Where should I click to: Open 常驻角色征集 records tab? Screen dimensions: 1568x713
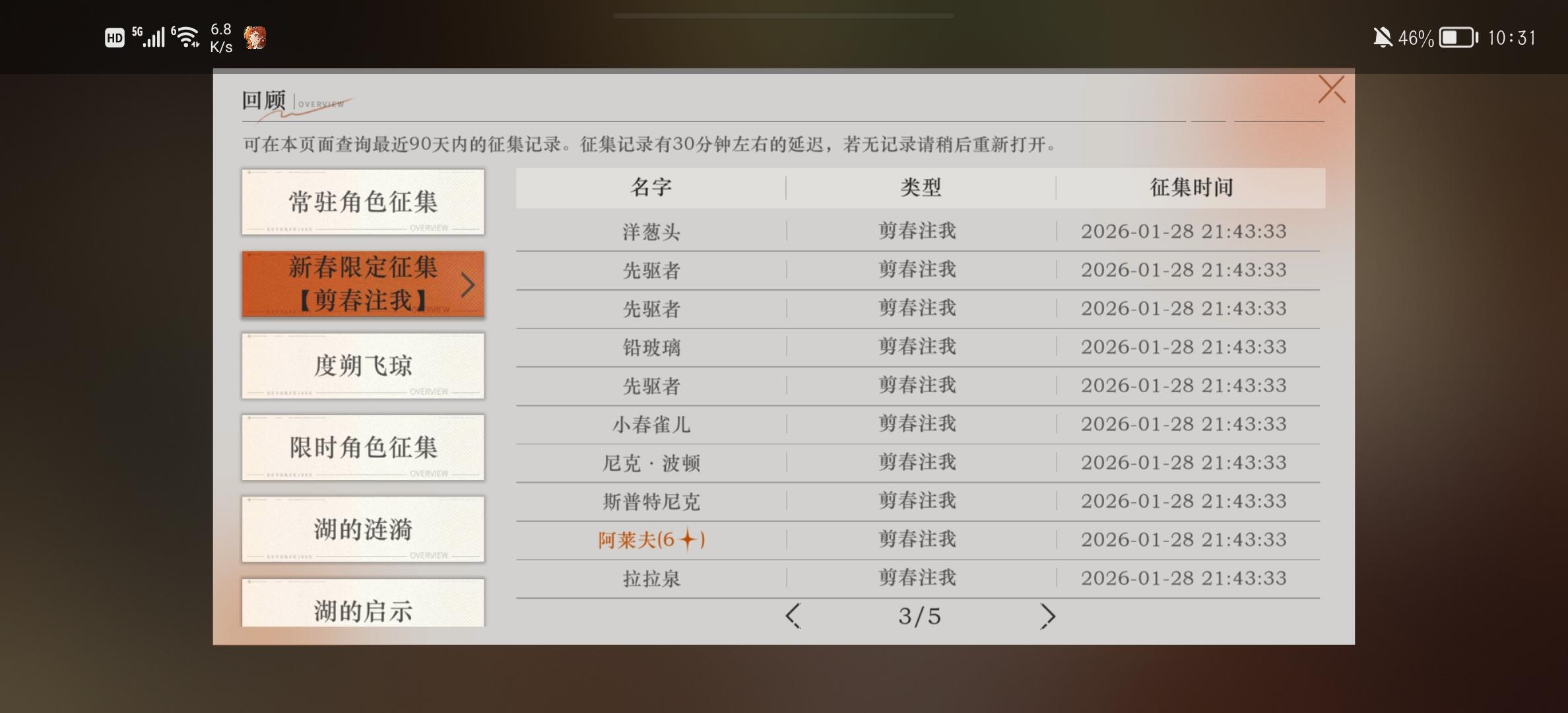[x=363, y=202]
